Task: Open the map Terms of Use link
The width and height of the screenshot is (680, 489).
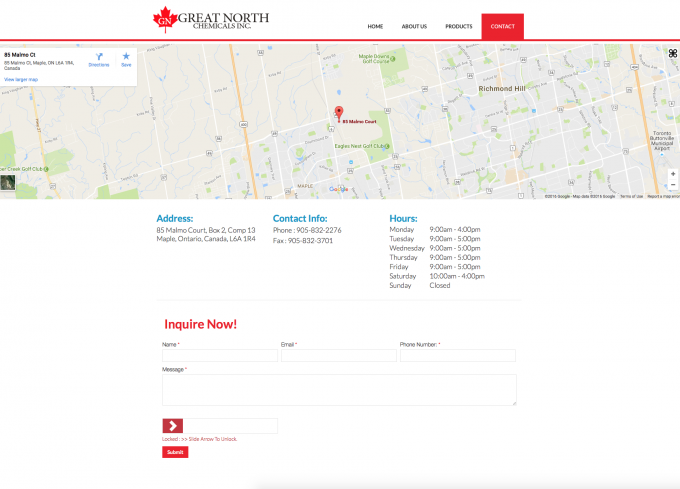Action: [x=631, y=196]
